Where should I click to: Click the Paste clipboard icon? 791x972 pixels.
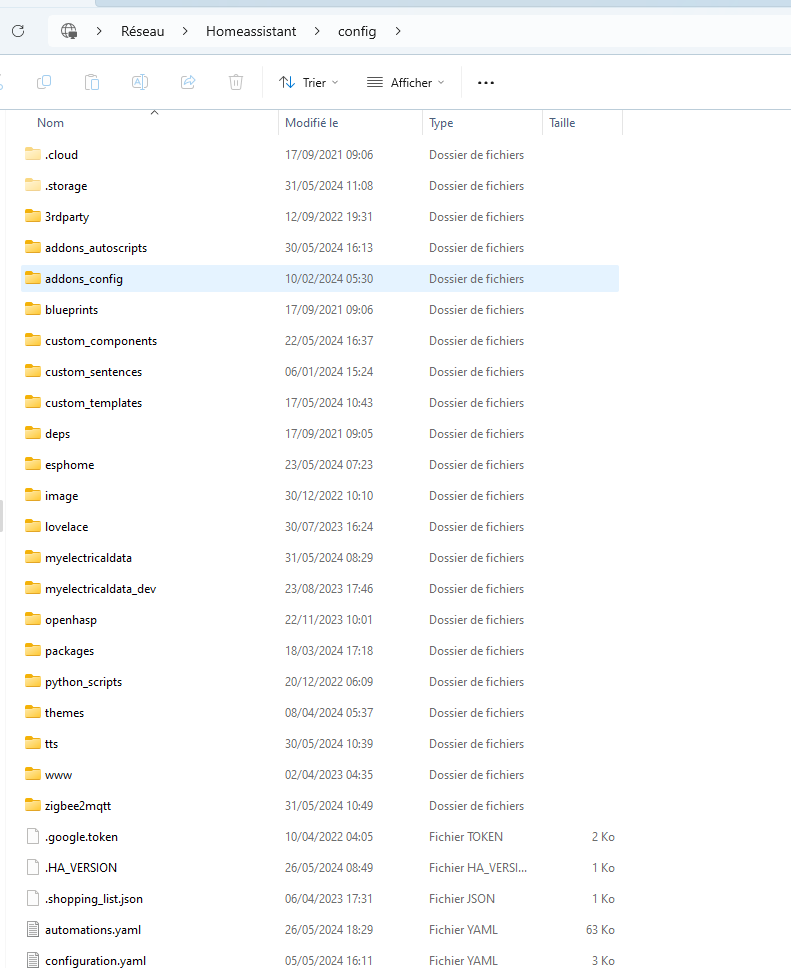point(92,82)
